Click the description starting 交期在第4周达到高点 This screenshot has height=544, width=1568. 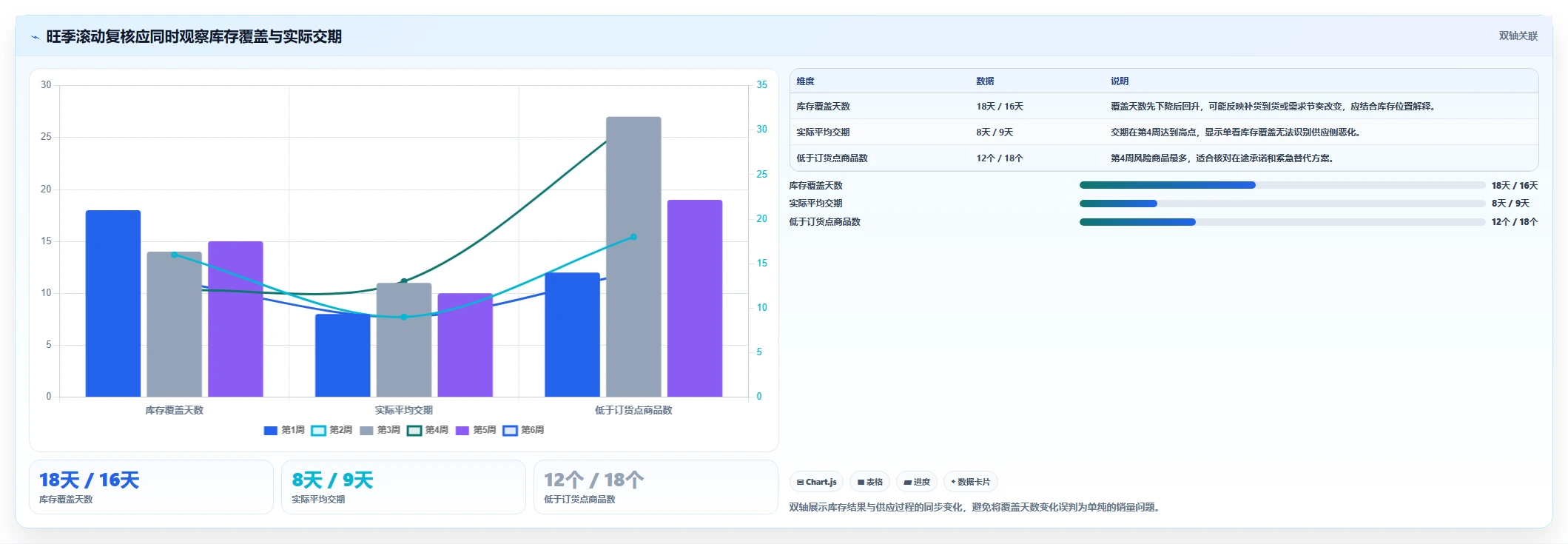(x=1236, y=132)
